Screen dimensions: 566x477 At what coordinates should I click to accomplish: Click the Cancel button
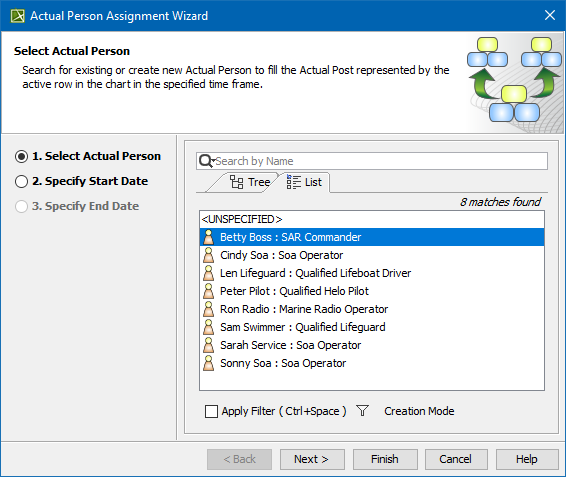click(x=456, y=459)
